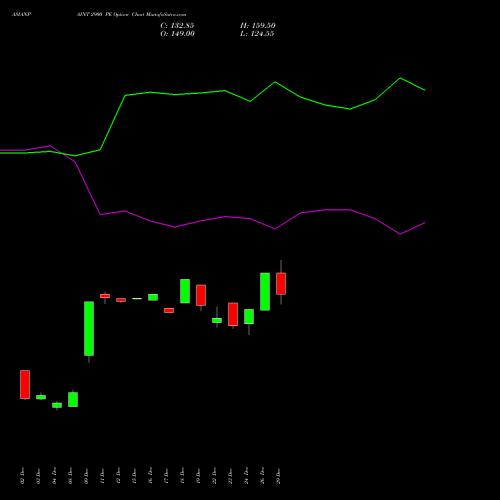Screen dimensions: 500x500
Task: Click the high value H: 159.50
Action: tap(258, 26)
